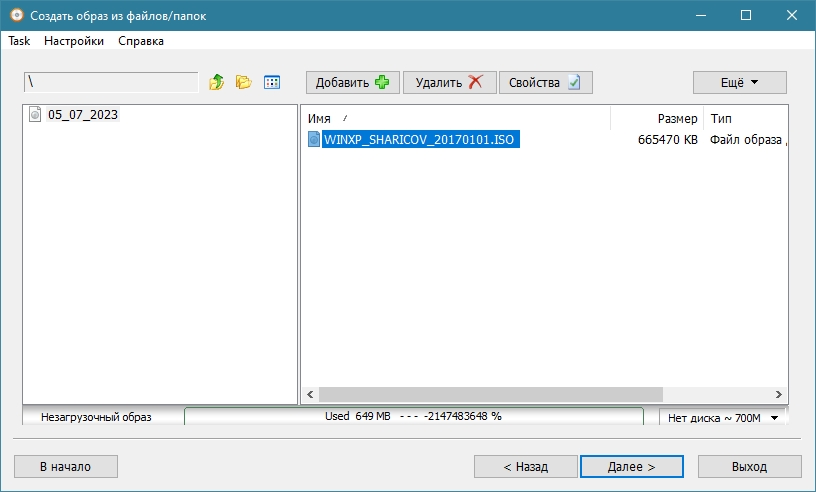816x492 pixels.
Task: Select the WINXP_SHARICOV_20170101.ISO file
Action: coord(418,140)
